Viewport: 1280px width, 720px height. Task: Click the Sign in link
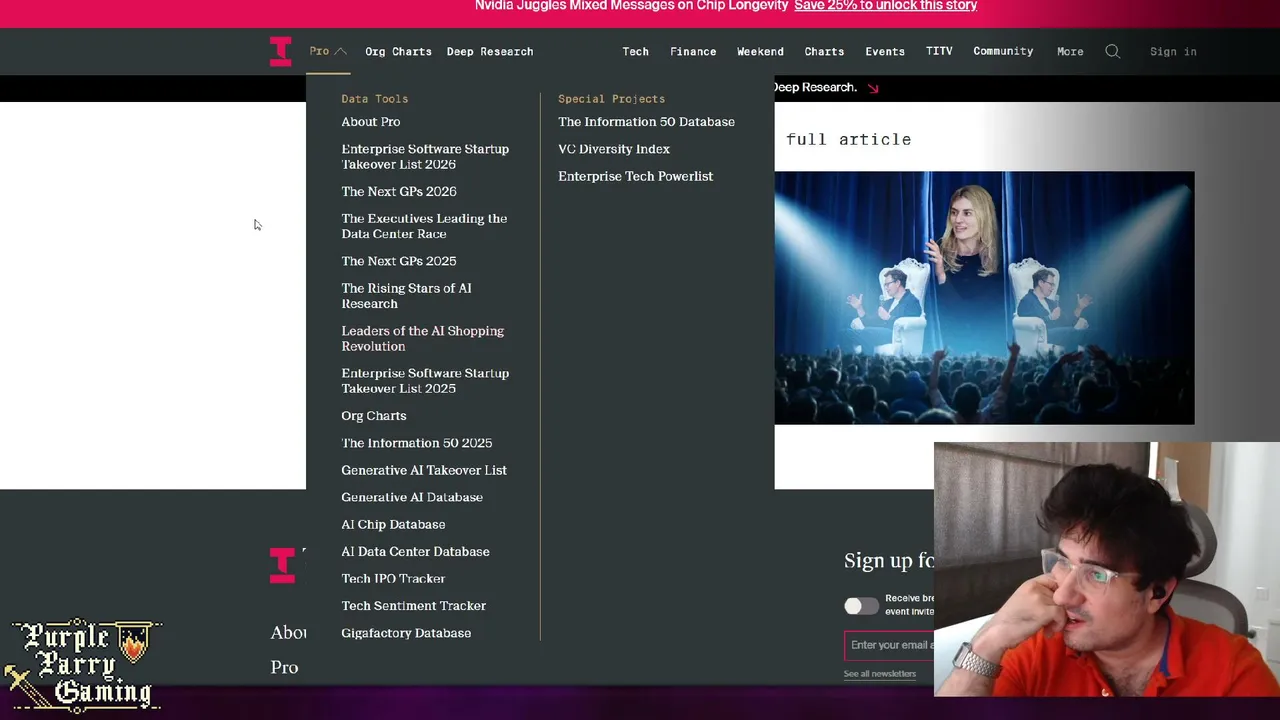tap(1173, 52)
